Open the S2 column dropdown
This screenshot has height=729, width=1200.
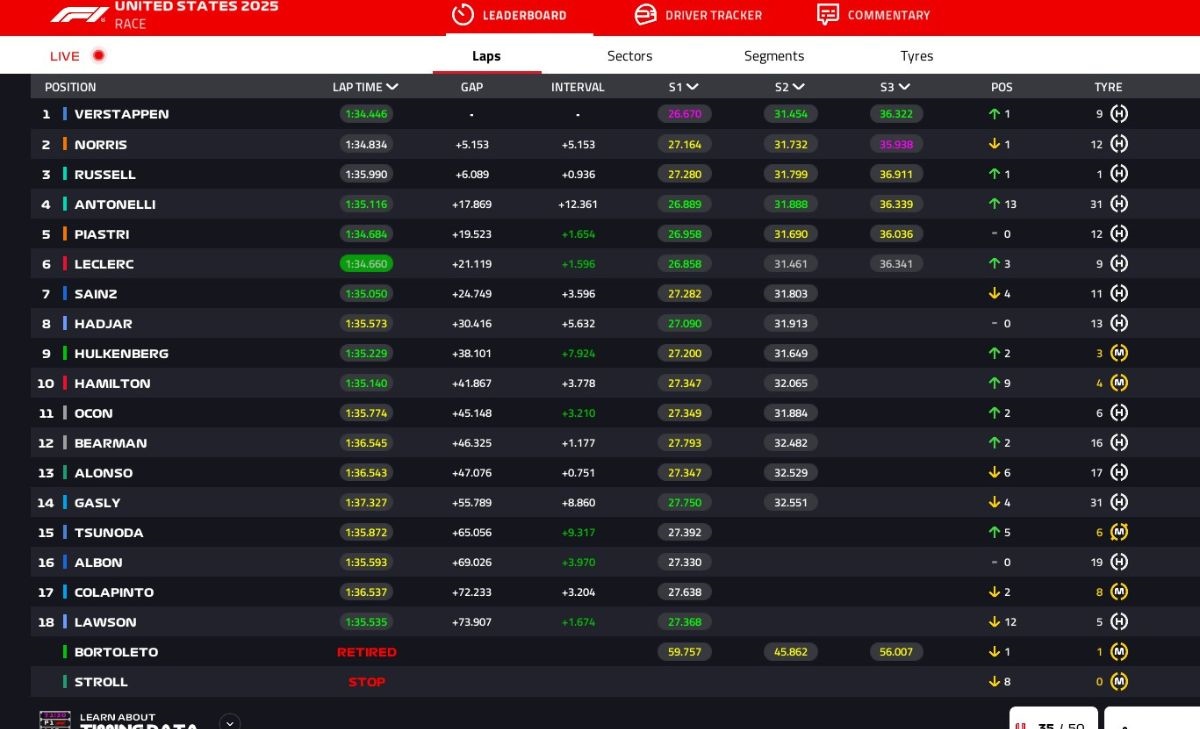(x=798, y=87)
